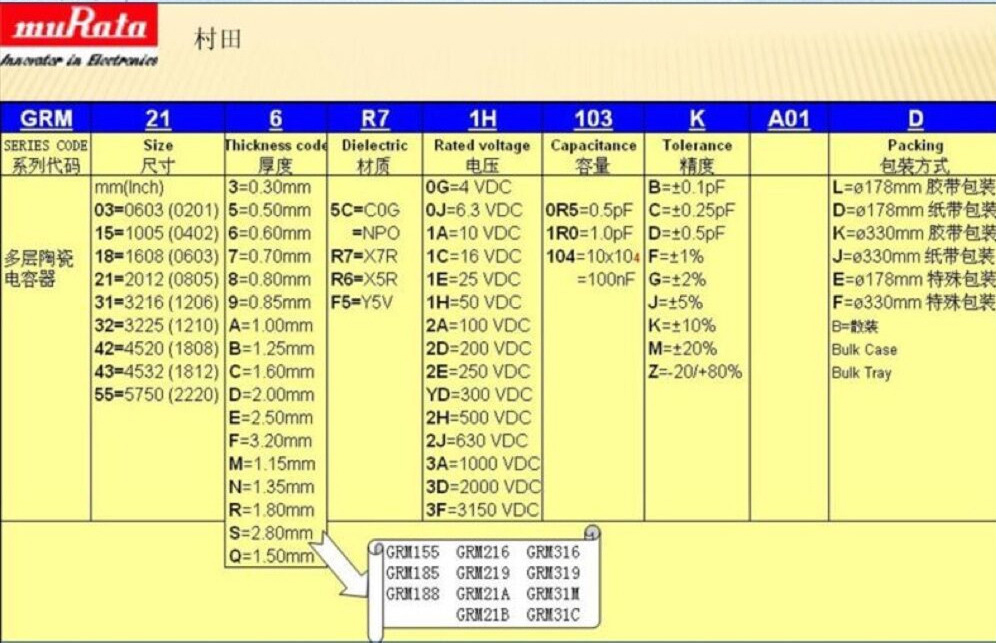Open the 1H rated voltage header
1004x643 pixels.
pyautogui.click(x=482, y=119)
